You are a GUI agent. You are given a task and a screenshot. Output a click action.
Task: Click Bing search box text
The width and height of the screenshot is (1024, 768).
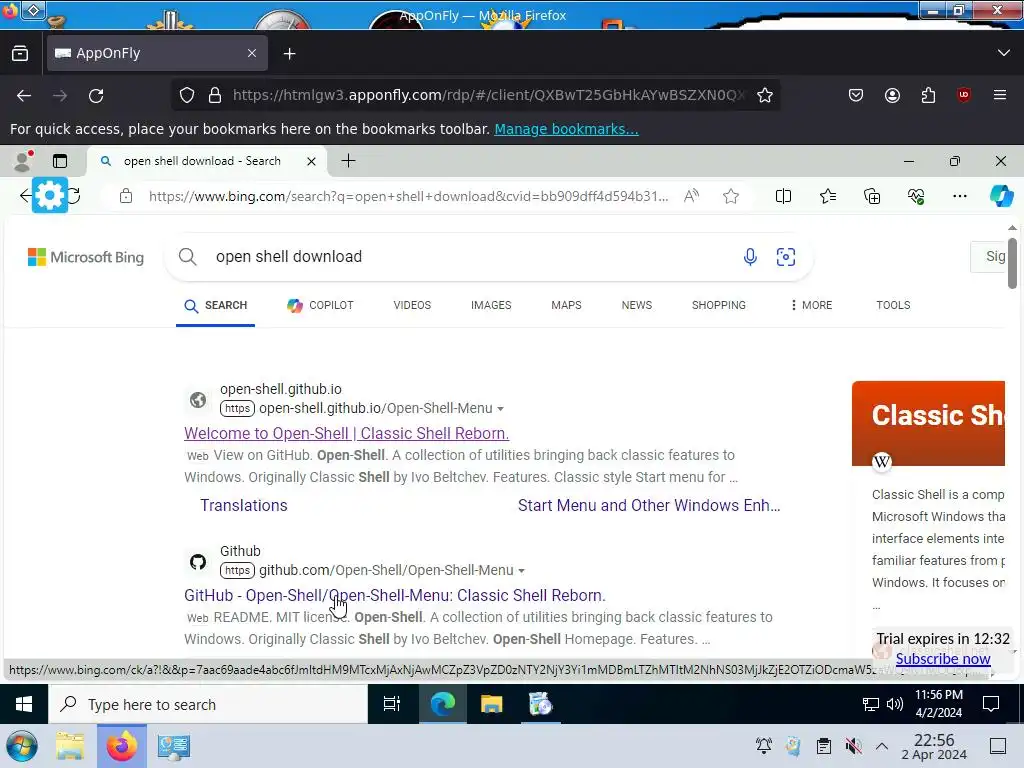[x=289, y=257]
